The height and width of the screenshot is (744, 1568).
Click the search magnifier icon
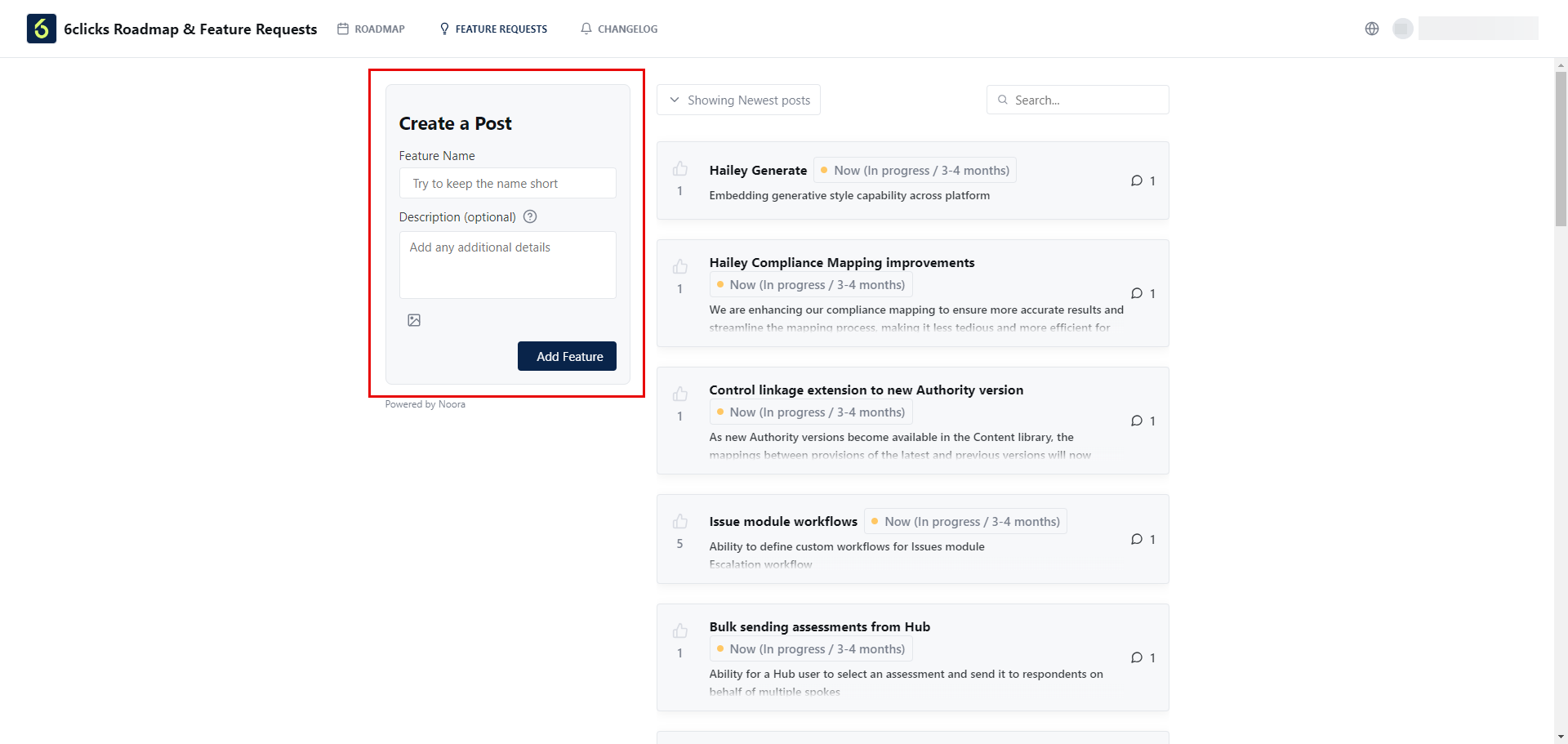tap(1003, 100)
